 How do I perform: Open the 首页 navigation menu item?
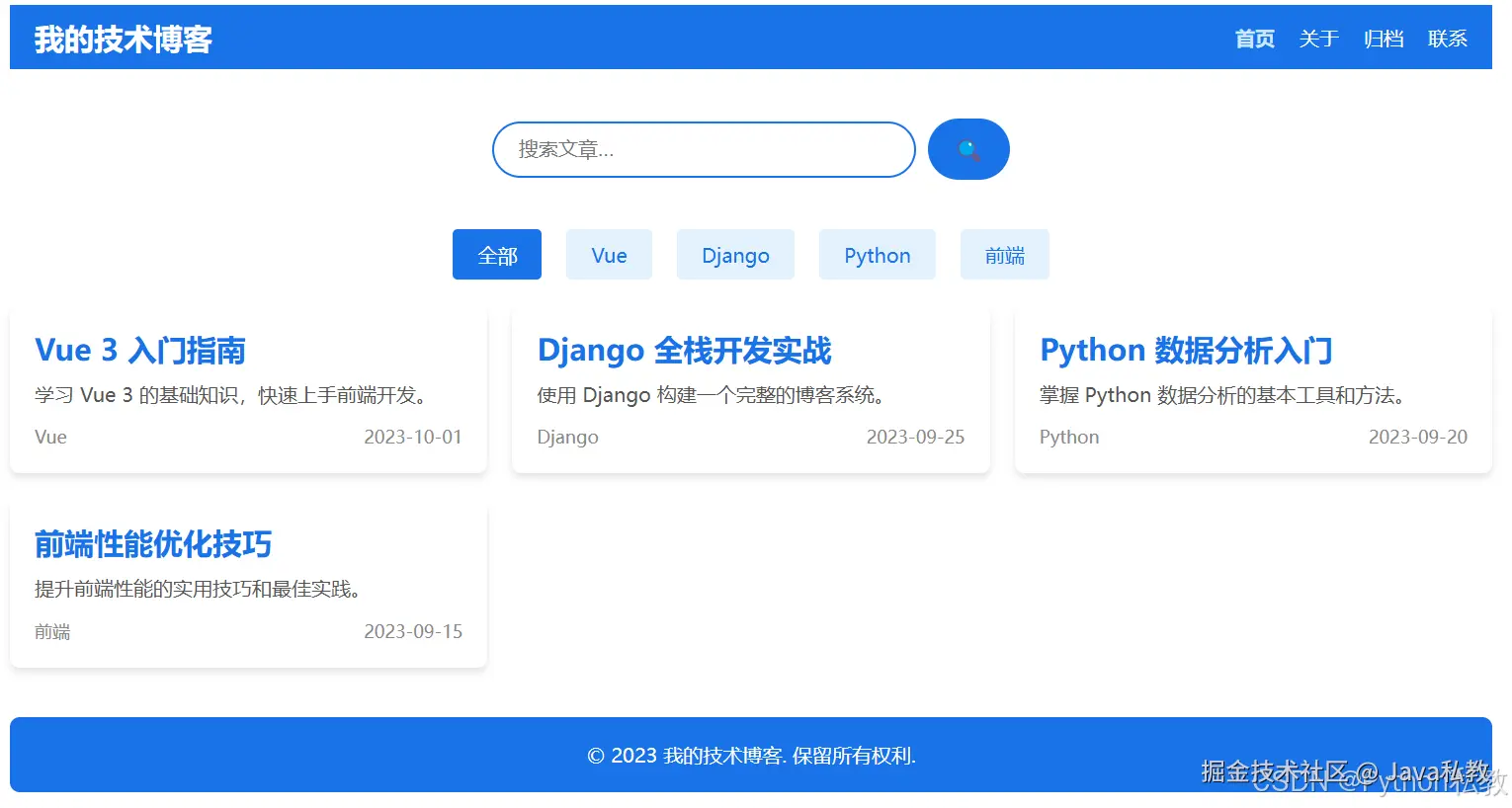coord(1253,39)
